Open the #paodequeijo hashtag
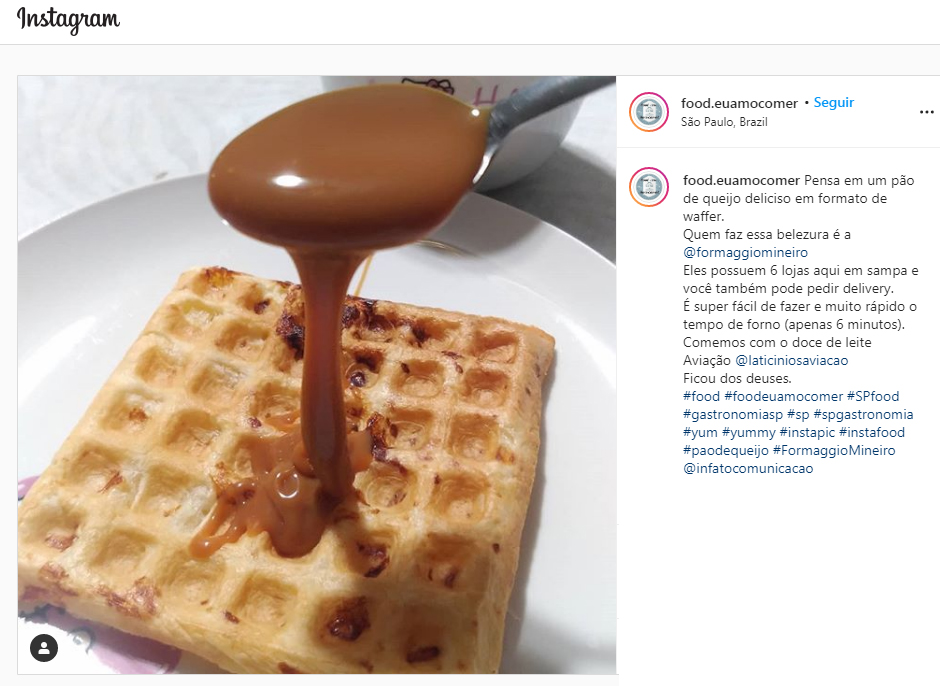 coord(725,450)
